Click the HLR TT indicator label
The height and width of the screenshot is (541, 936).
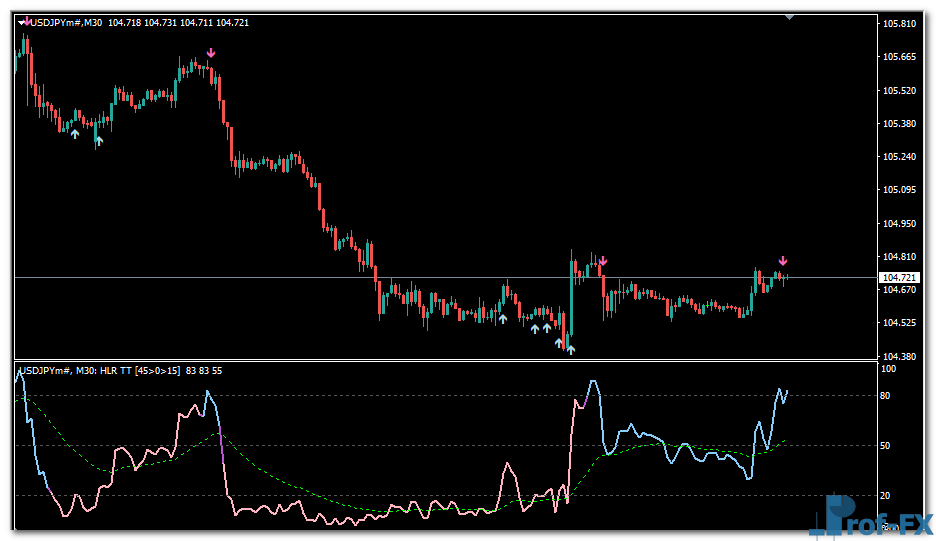tap(120, 371)
